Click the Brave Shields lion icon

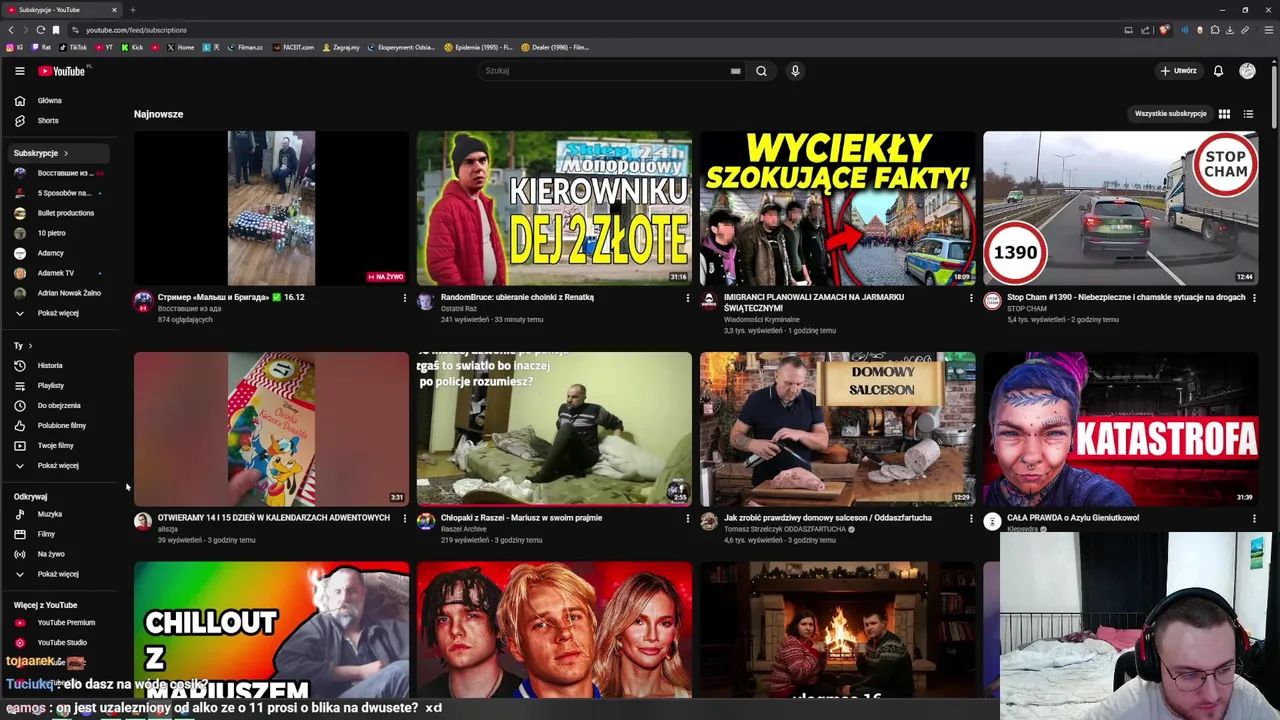pos(1164,30)
